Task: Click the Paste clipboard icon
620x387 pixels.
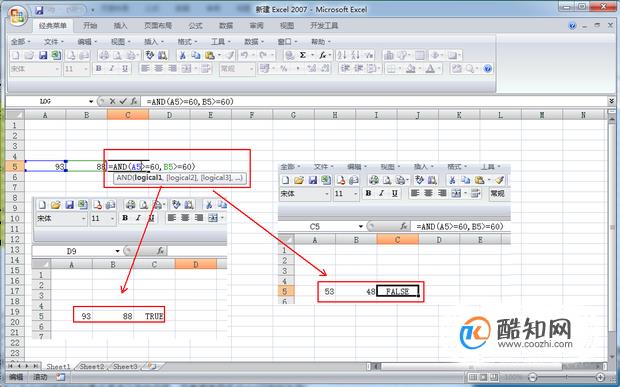Action: [210, 55]
